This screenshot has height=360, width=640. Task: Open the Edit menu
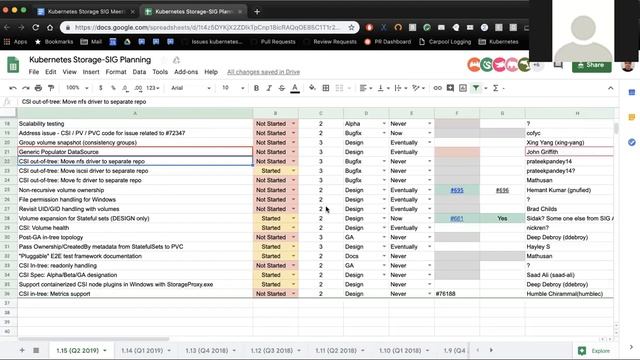coord(51,72)
